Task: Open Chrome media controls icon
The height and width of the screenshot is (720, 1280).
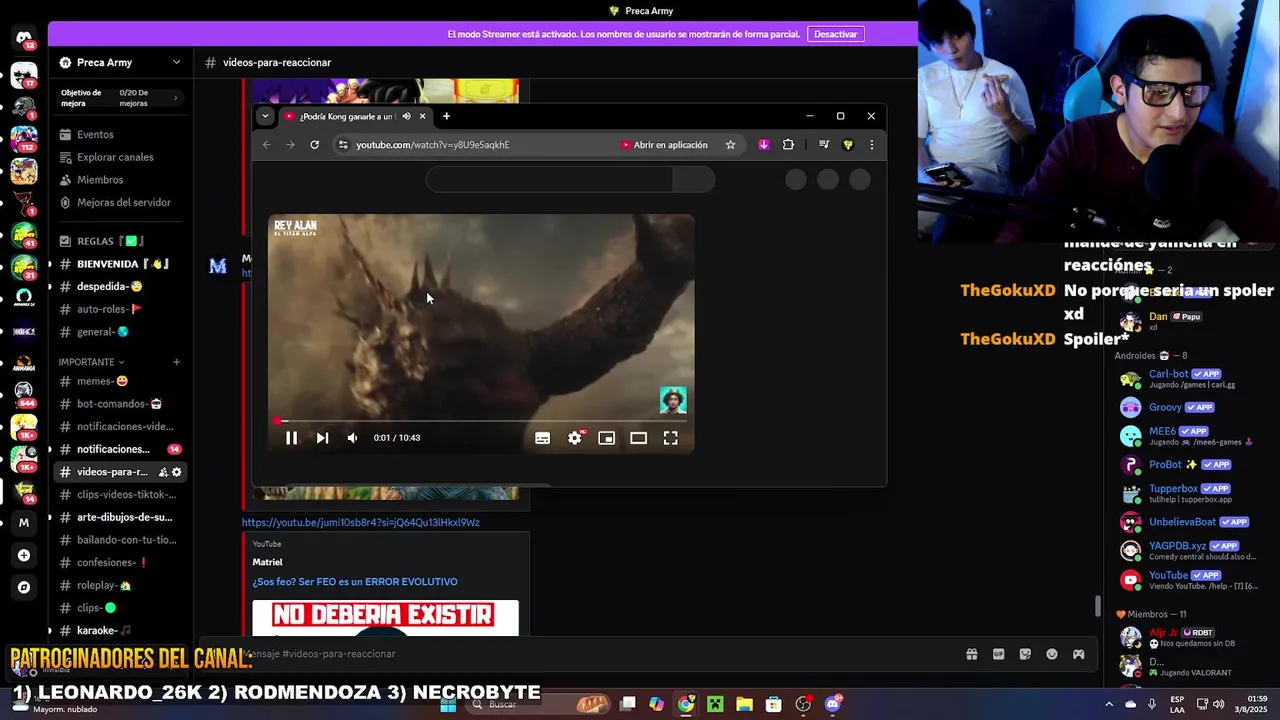Action: [x=824, y=145]
